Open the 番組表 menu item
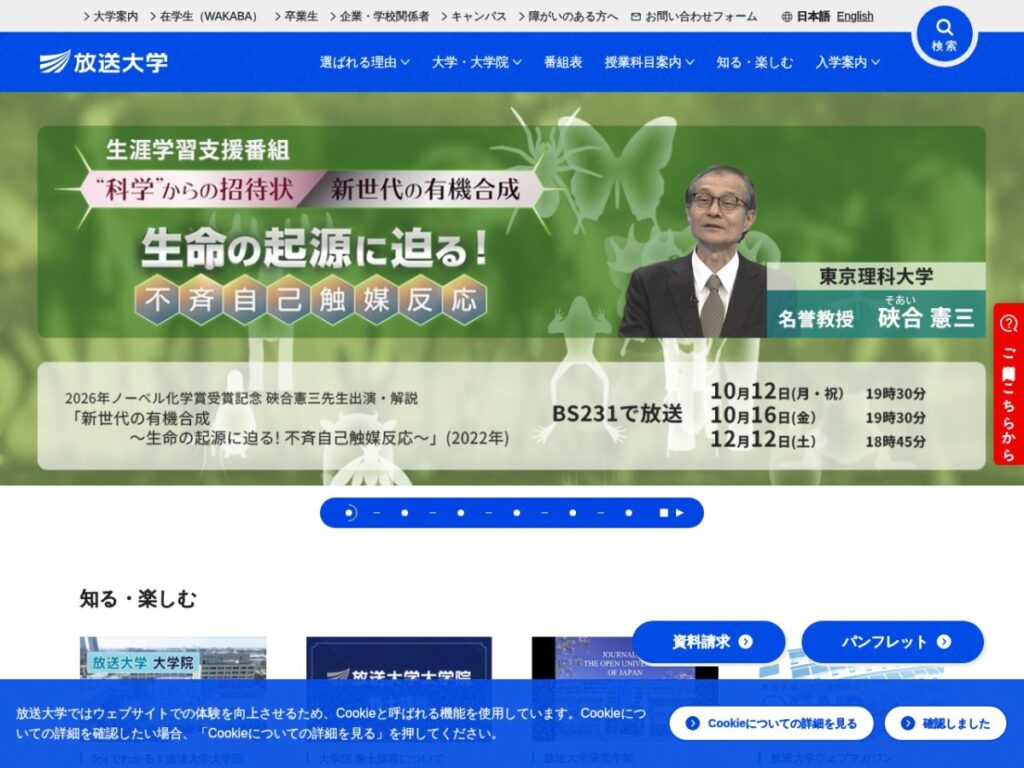Viewport: 1024px width, 768px height. pyautogui.click(x=563, y=62)
